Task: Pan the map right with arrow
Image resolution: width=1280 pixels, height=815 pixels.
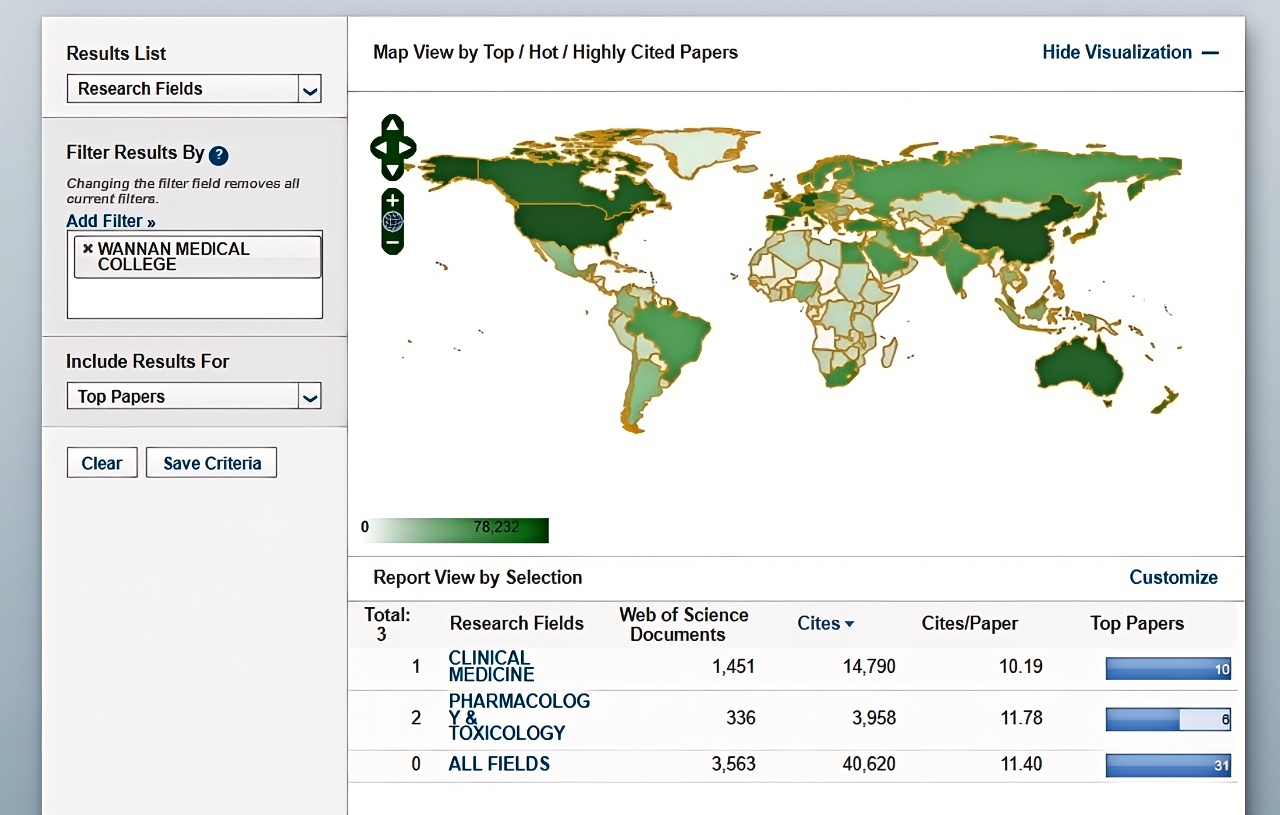Action: tap(407, 148)
